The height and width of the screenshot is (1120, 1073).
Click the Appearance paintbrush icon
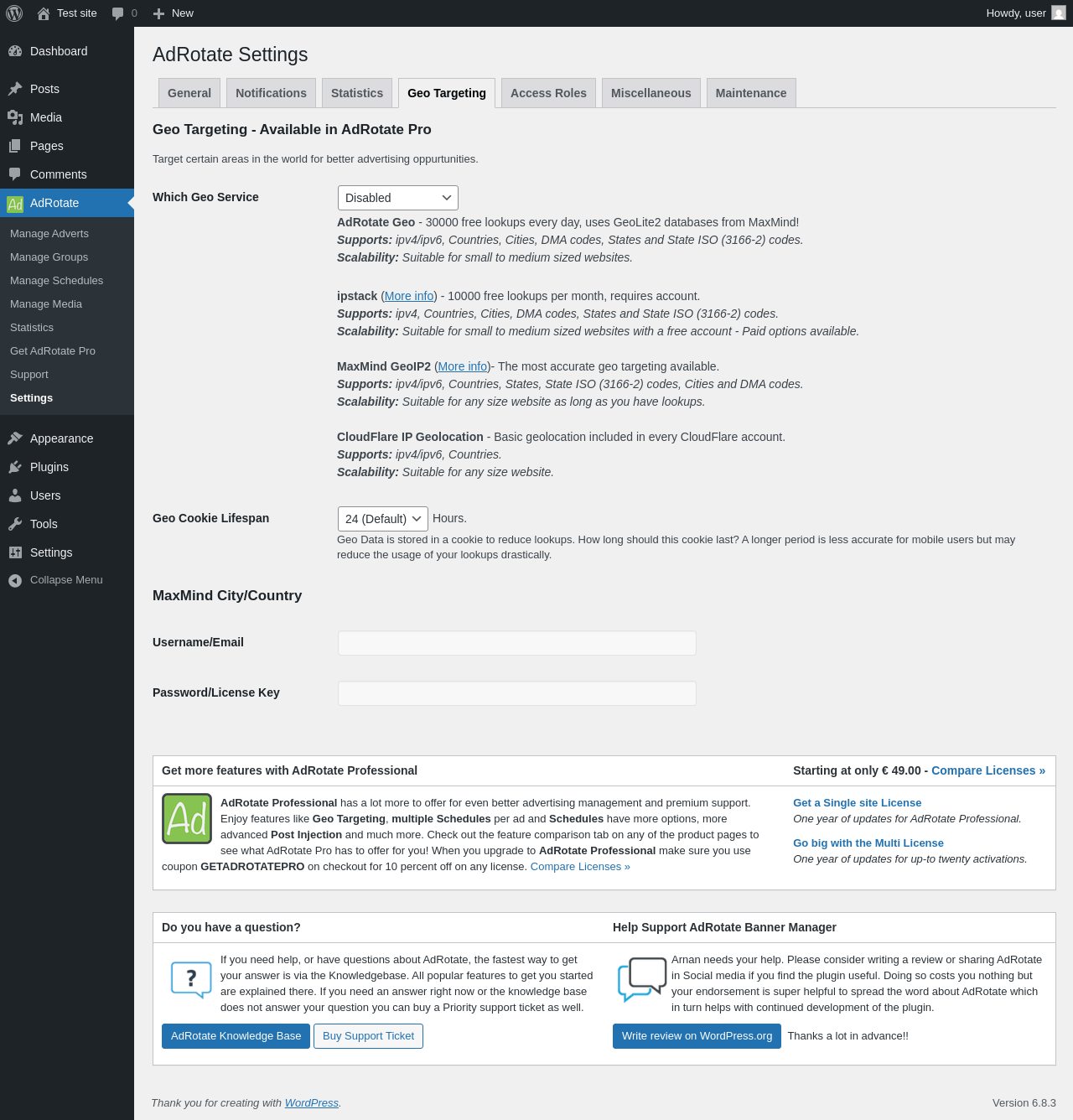(x=15, y=438)
